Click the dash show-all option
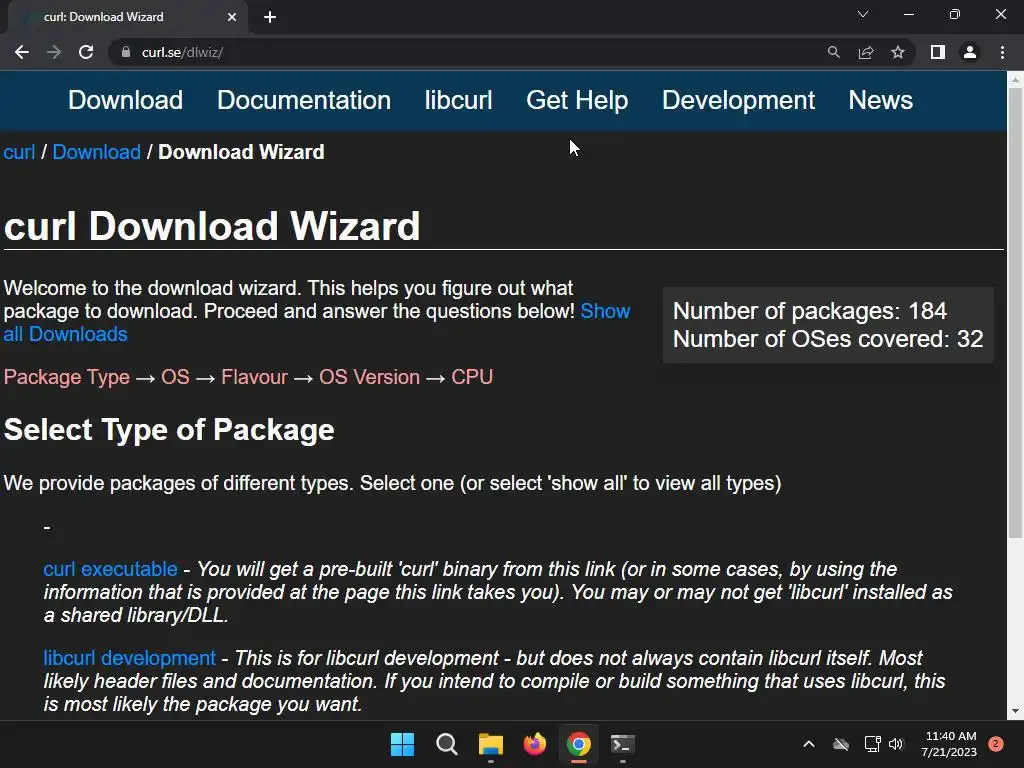The height and width of the screenshot is (768, 1024). click(47, 526)
